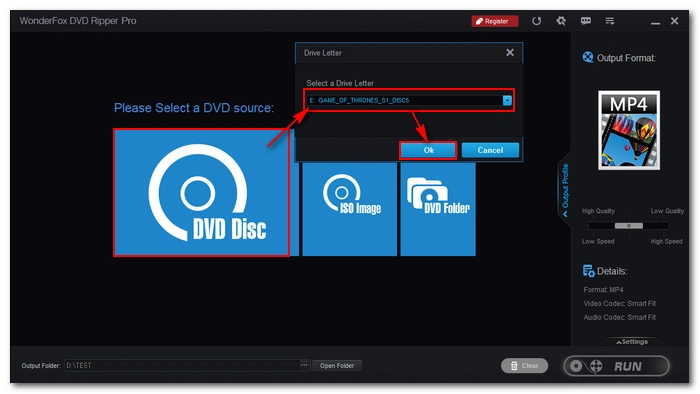Image resolution: width=700 pixels, height=394 pixels.
Task: Click the 'High Speed' slider label
Action: click(666, 241)
